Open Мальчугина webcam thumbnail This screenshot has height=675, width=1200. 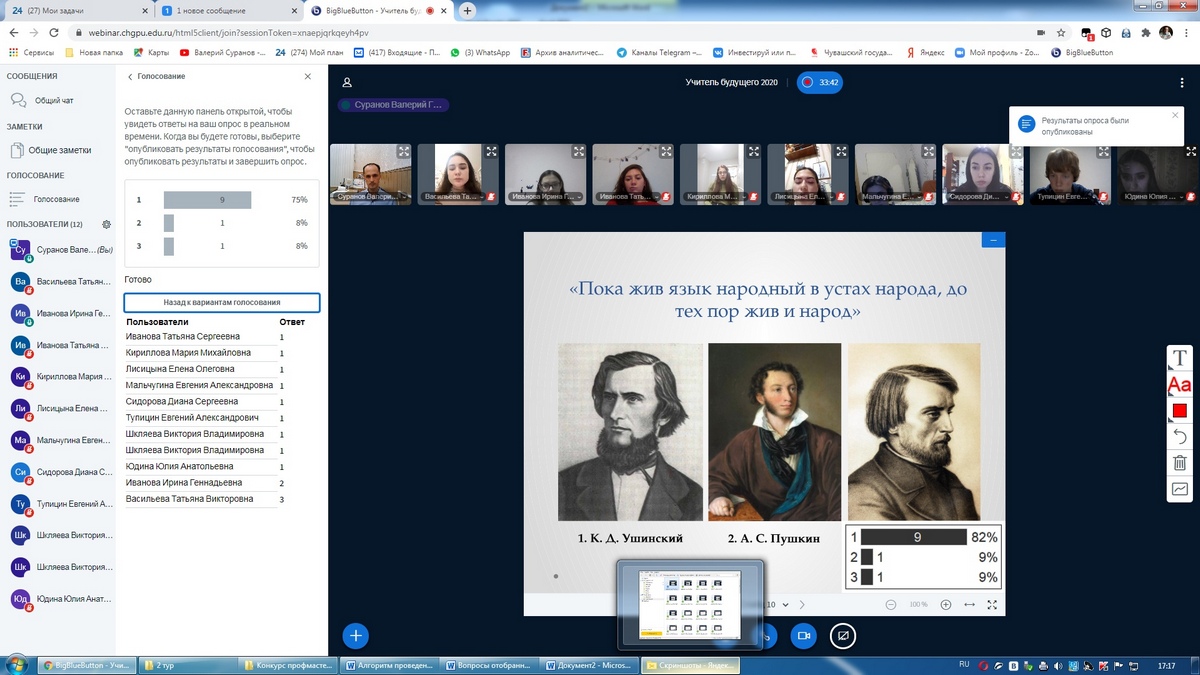tap(895, 175)
